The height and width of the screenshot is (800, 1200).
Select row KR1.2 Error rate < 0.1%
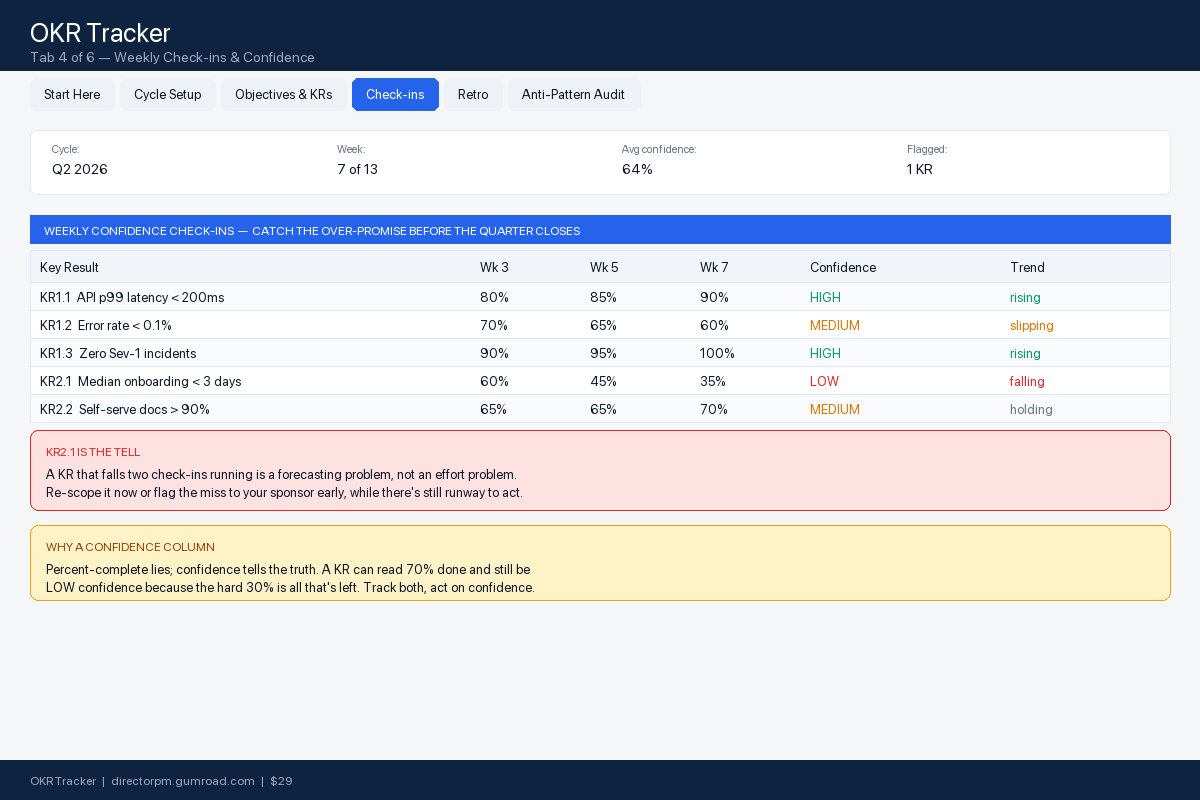tap(600, 325)
